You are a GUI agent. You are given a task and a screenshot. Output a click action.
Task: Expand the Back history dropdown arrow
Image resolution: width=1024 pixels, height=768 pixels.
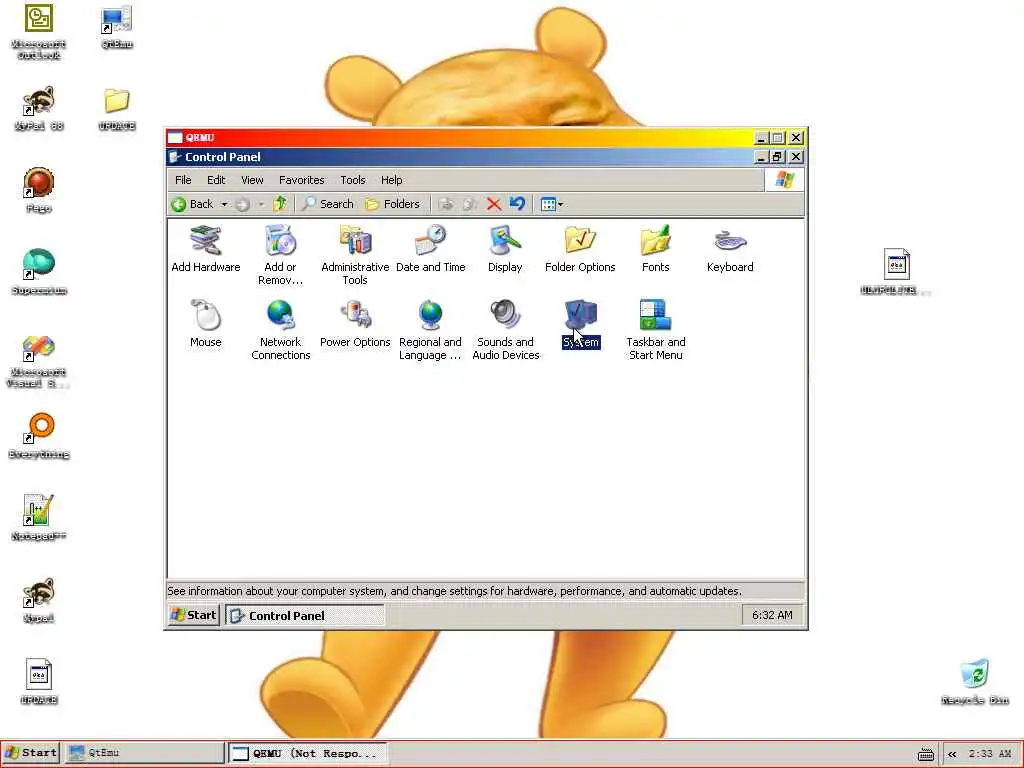point(224,204)
